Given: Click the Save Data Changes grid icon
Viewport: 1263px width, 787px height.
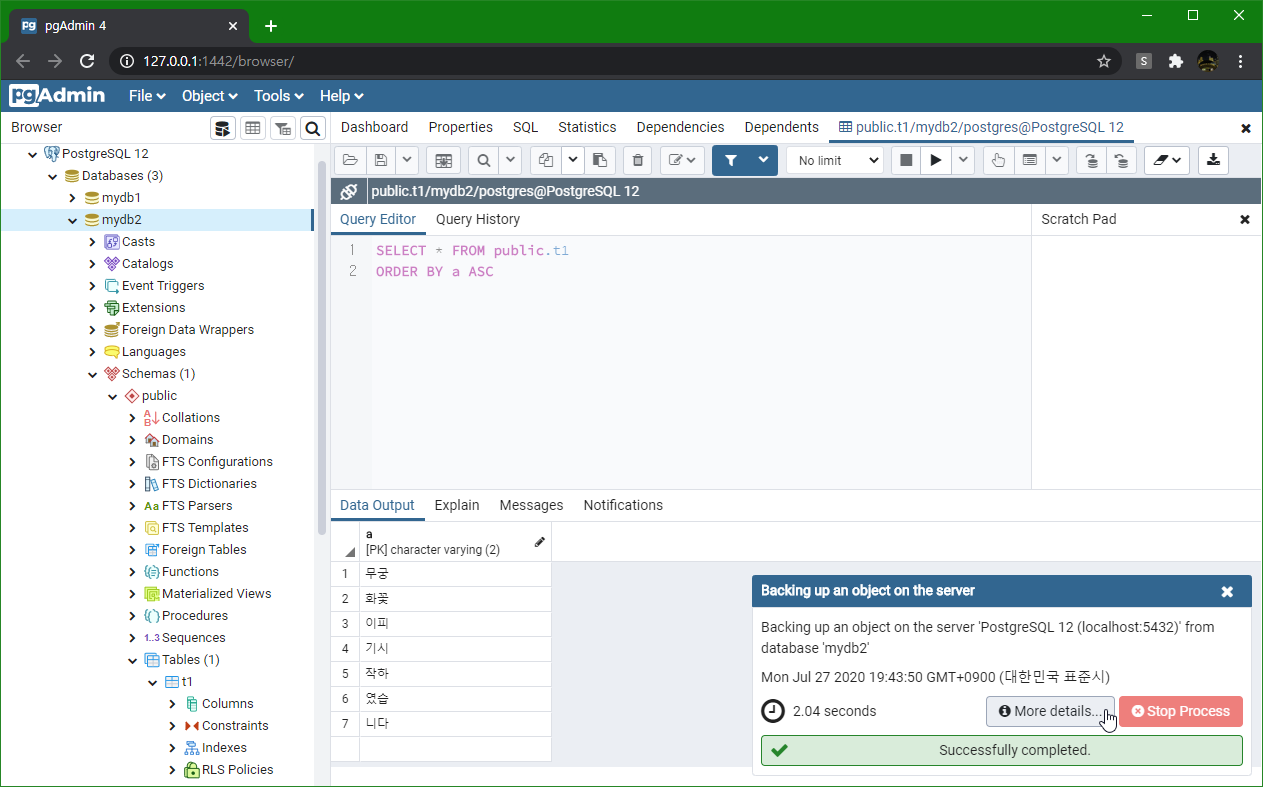Looking at the screenshot, I should (x=443, y=160).
